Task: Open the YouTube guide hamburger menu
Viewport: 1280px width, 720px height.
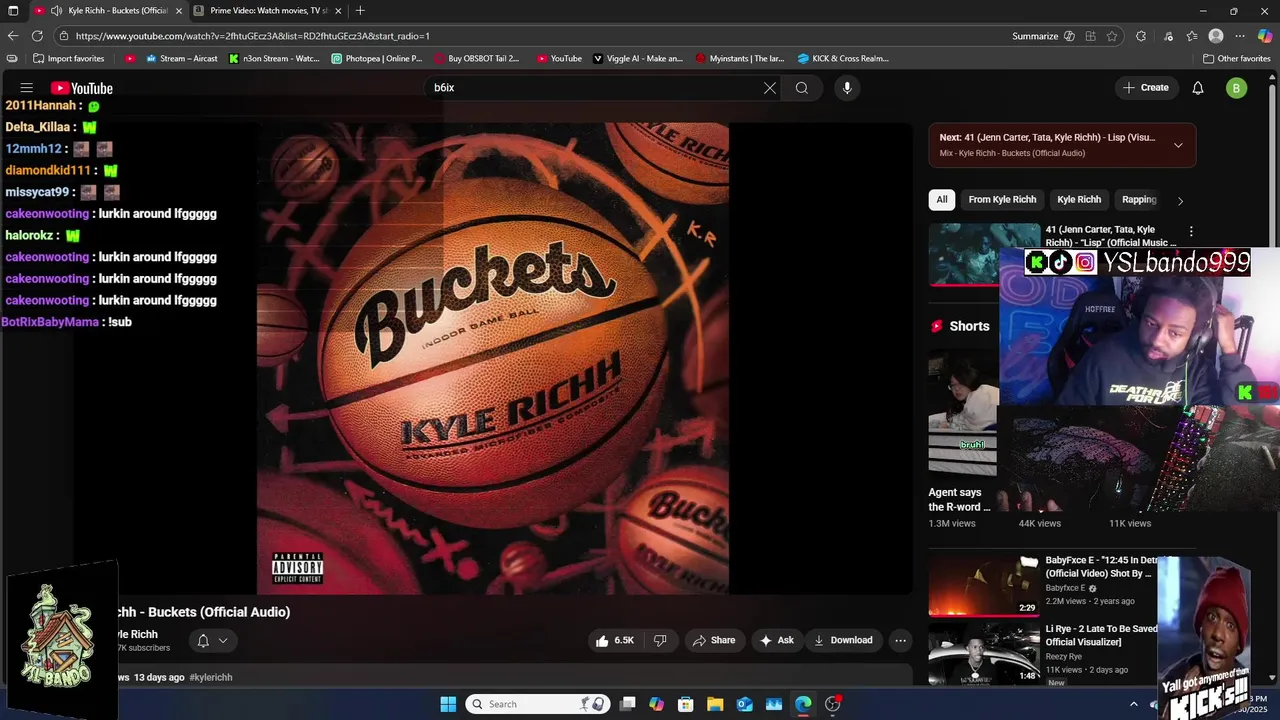Action: point(27,88)
